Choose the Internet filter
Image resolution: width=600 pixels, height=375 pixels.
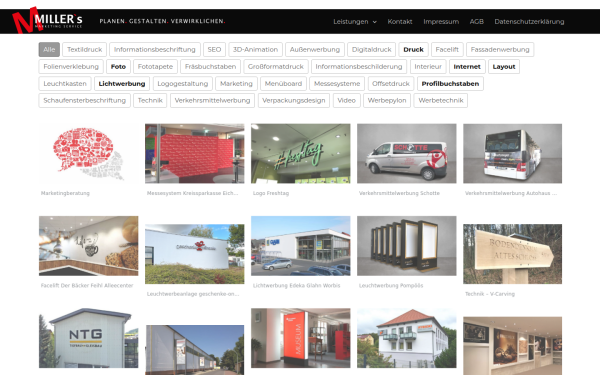pos(467,67)
